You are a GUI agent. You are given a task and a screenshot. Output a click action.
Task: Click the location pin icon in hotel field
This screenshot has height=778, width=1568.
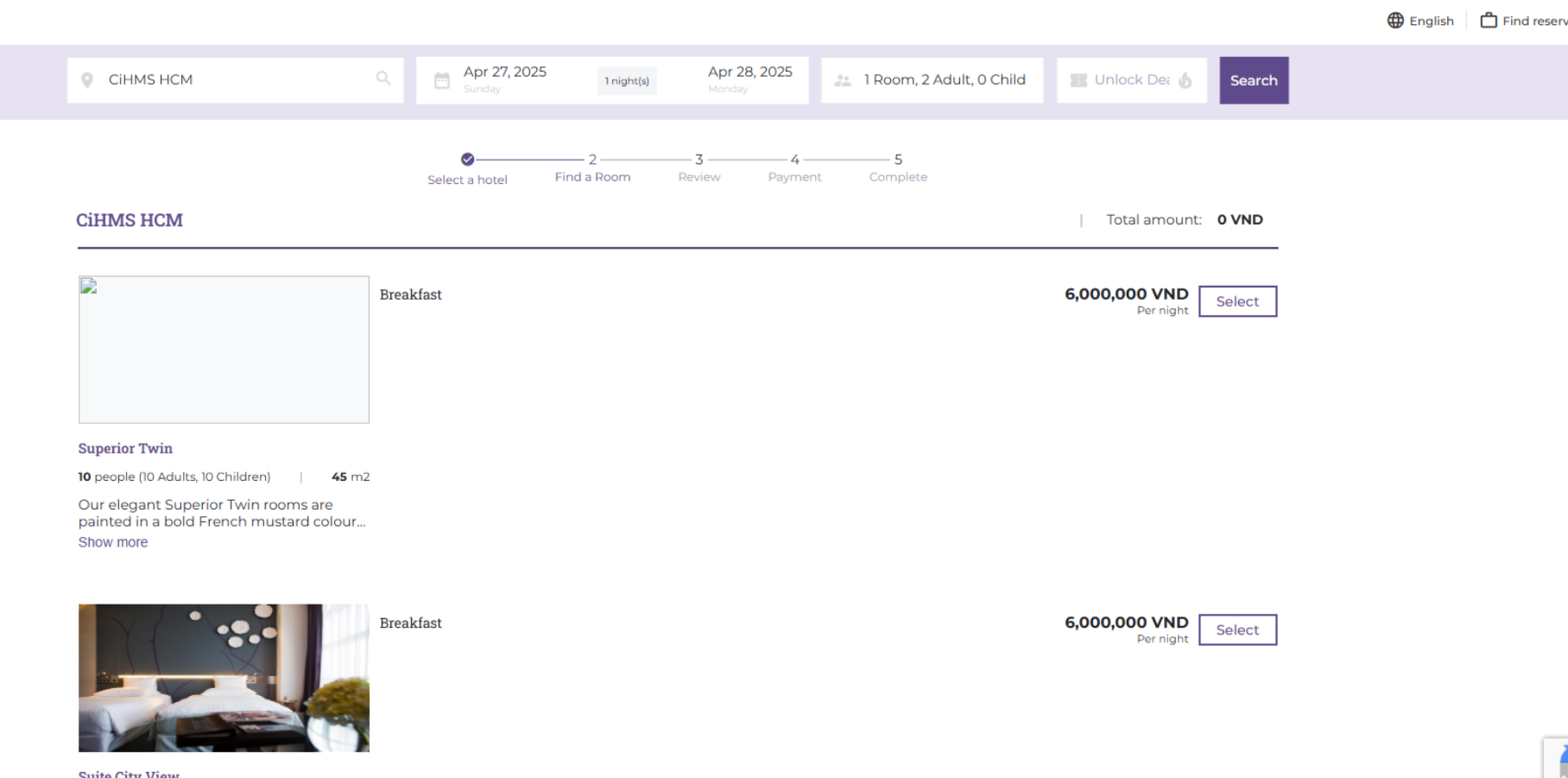87,80
